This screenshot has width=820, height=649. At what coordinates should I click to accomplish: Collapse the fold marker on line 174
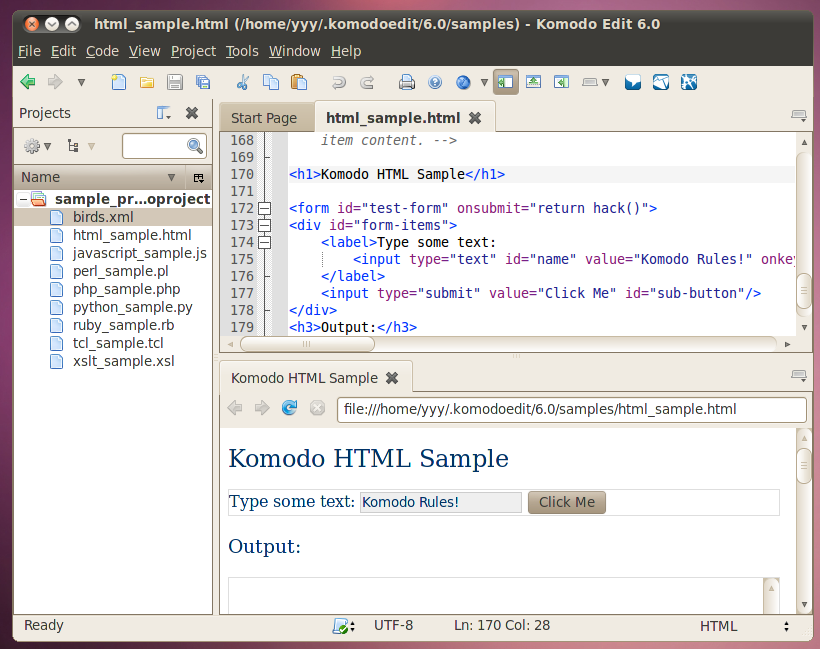(265, 243)
